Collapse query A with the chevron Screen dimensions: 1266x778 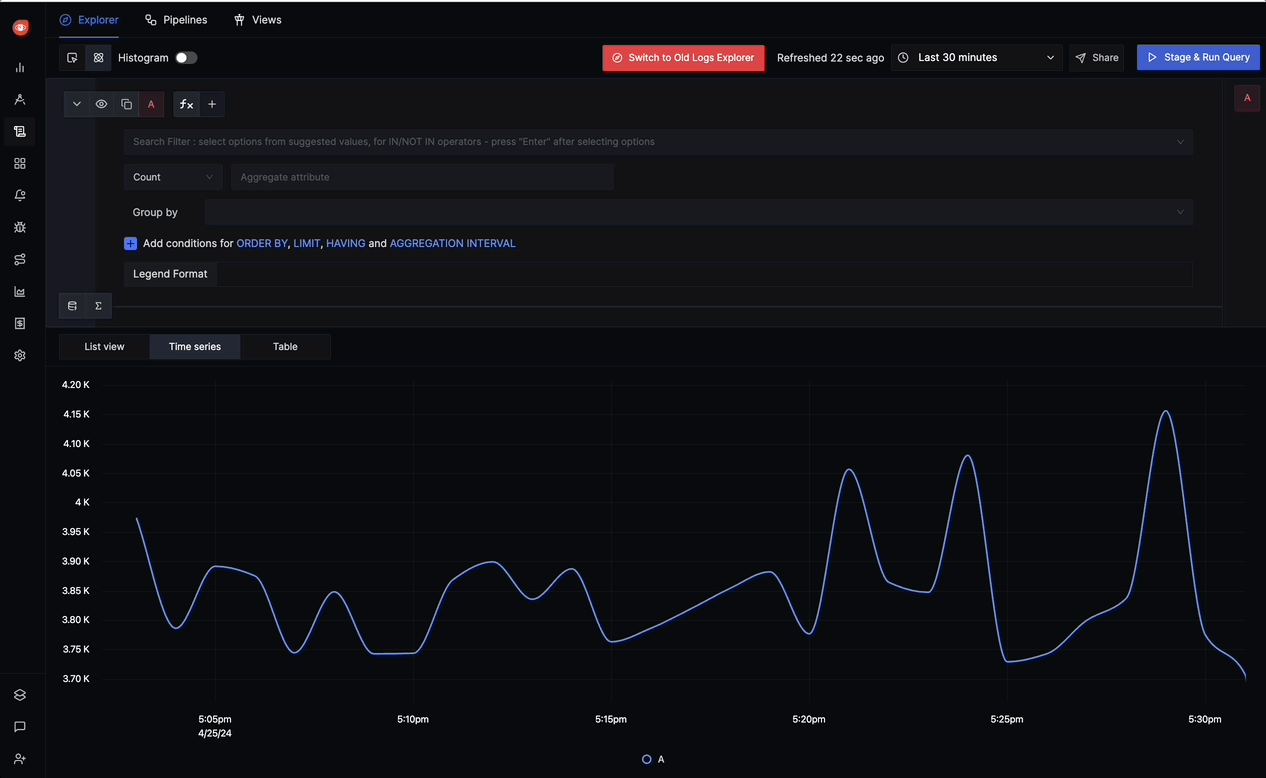coord(77,104)
